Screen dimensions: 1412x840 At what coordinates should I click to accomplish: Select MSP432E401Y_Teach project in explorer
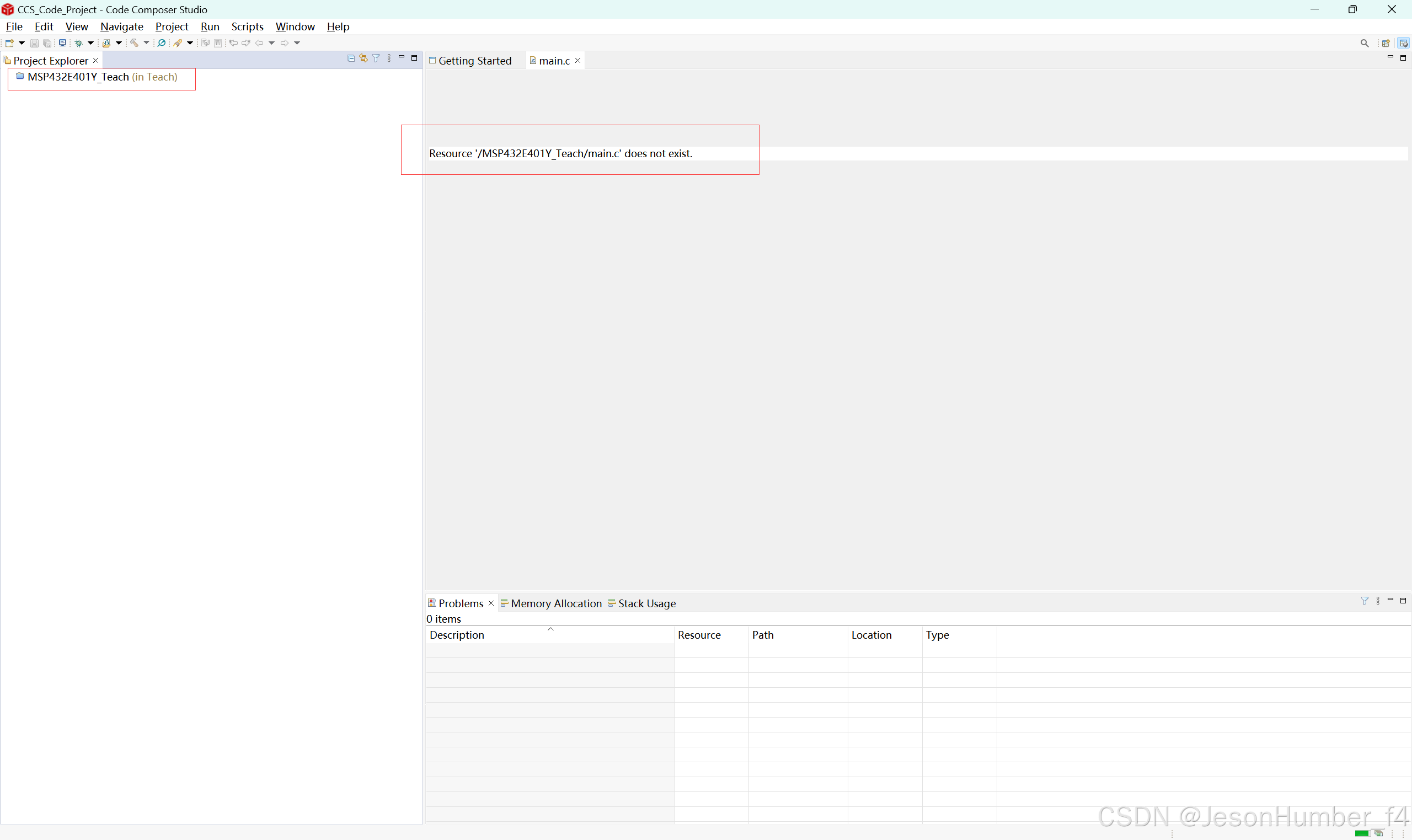click(x=78, y=77)
